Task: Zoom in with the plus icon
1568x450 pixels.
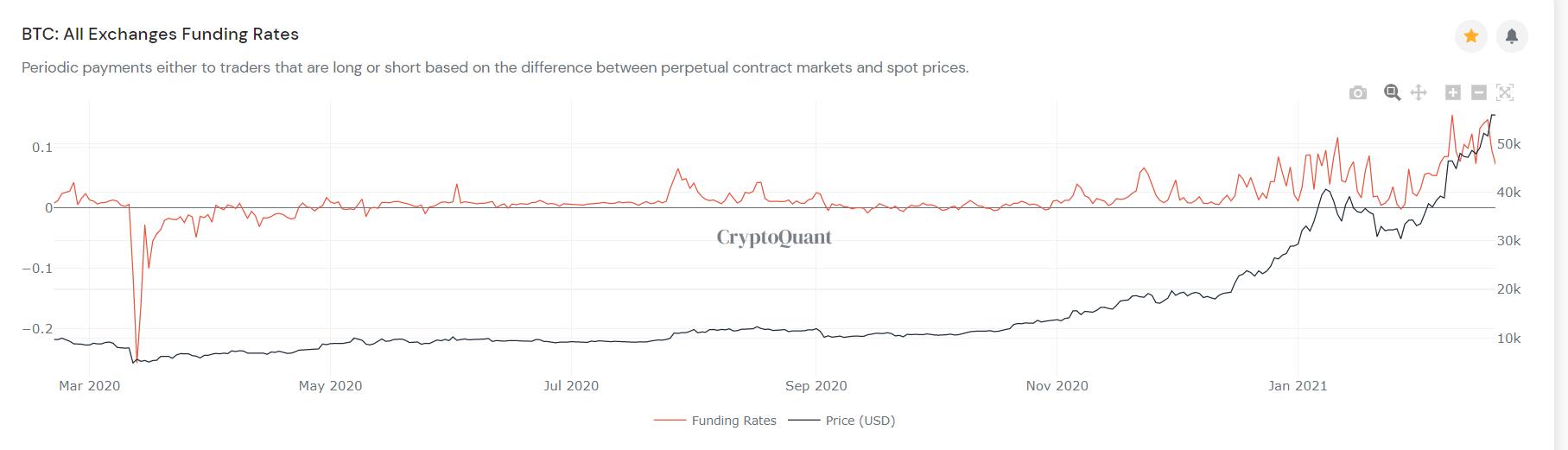Action: click(1453, 92)
